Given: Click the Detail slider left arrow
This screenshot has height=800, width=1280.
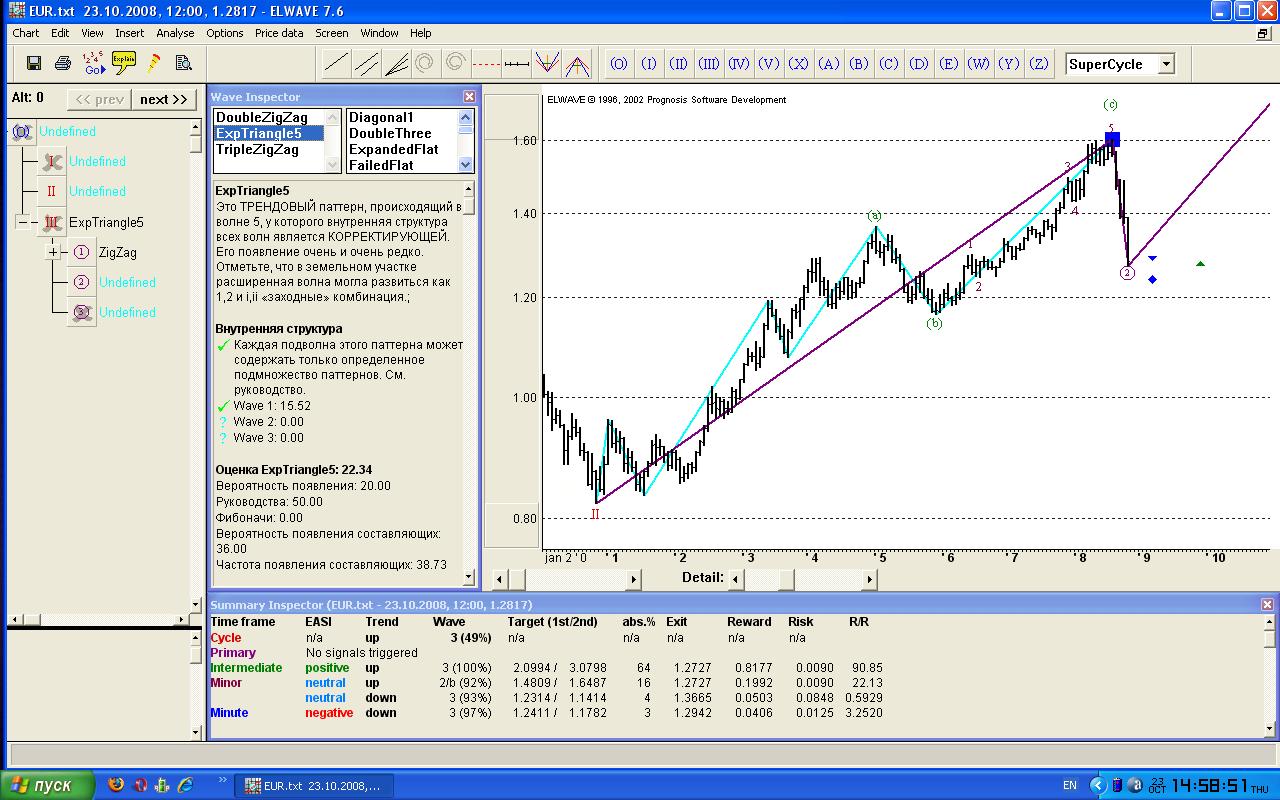Looking at the screenshot, I should pyautogui.click(x=736, y=579).
